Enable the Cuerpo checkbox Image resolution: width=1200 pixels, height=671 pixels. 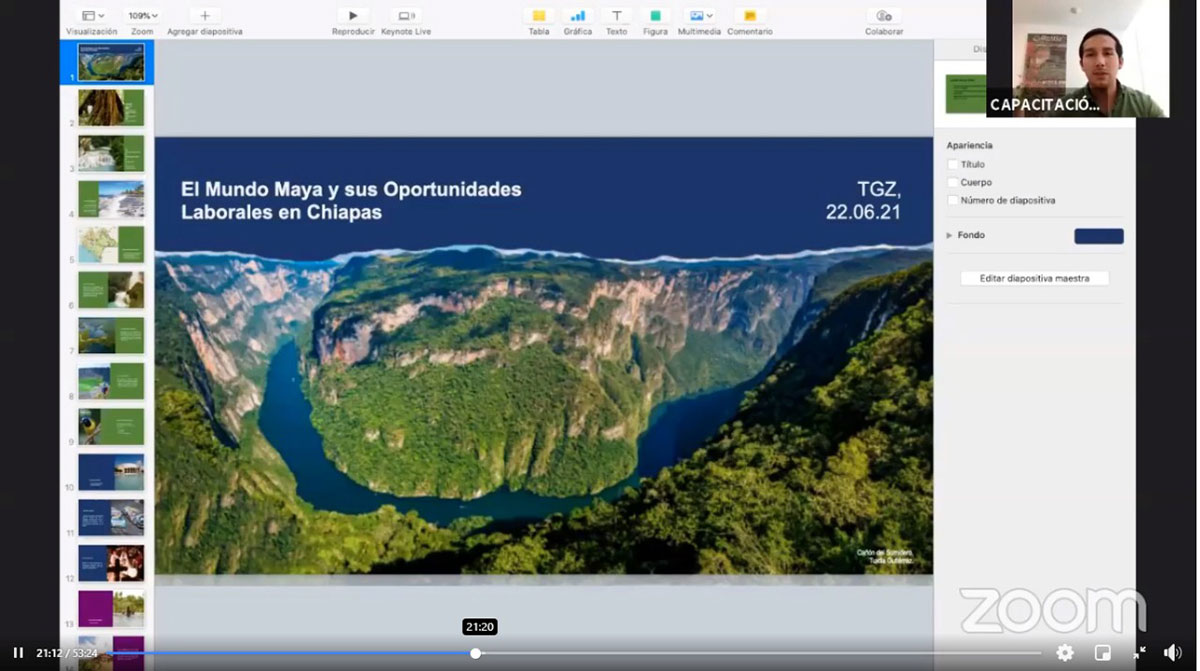click(x=953, y=182)
